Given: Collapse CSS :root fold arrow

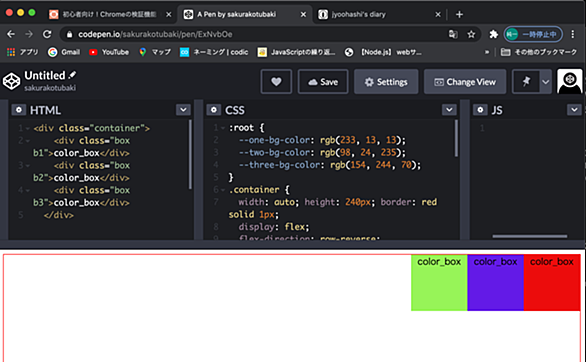Looking at the screenshot, I should (223, 128).
